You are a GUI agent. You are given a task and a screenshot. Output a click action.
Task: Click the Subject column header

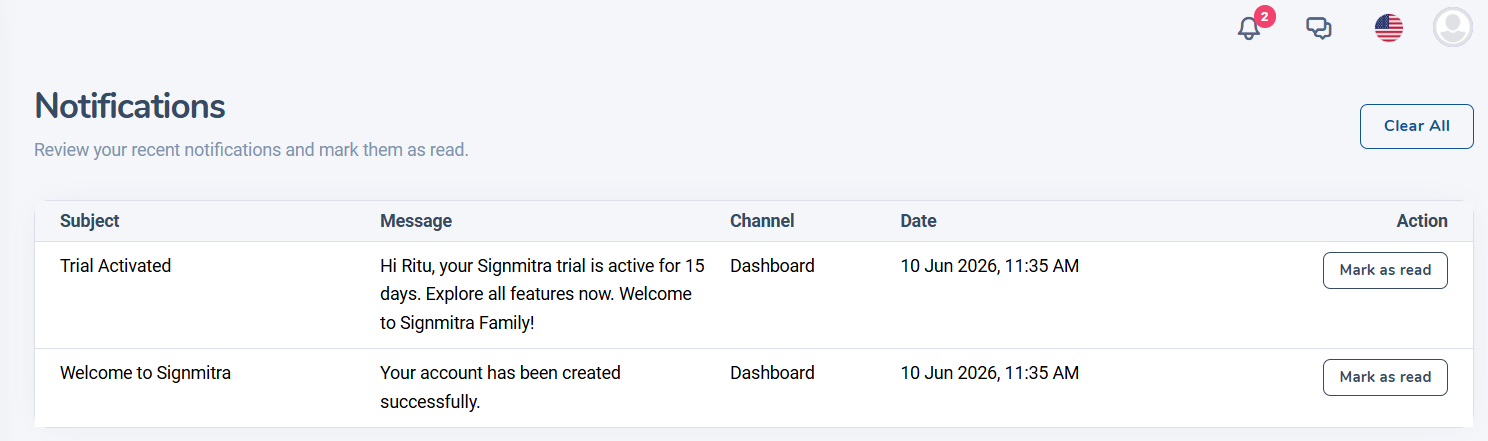[x=90, y=221]
